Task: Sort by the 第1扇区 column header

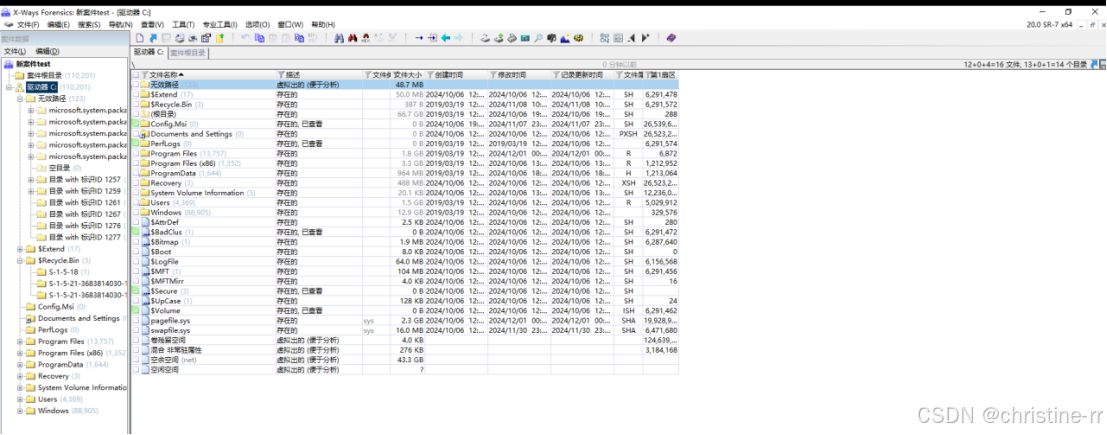Action: 662,75
